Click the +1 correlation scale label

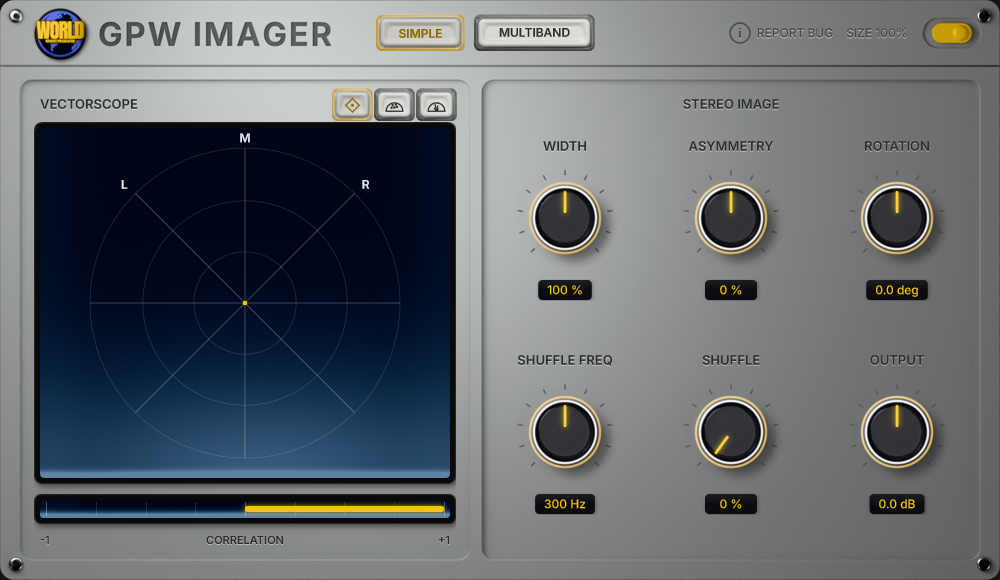tap(444, 540)
